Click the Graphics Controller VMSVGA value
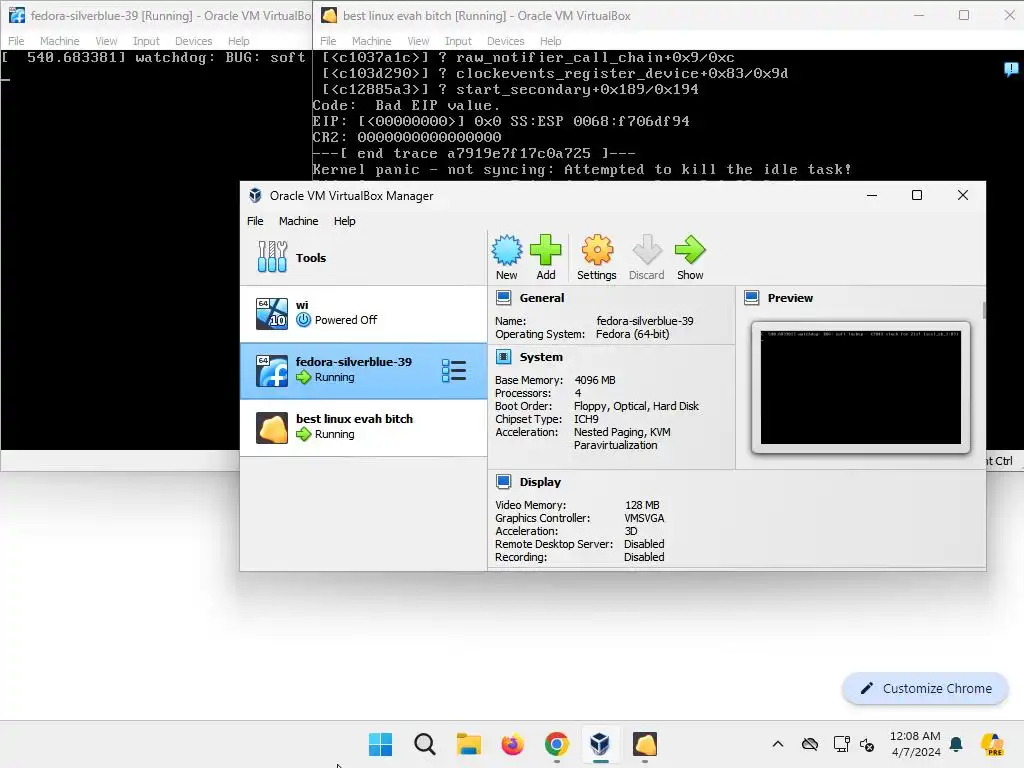The width and height of the screenshot is (1024, 768). click(x=644, y=518)
